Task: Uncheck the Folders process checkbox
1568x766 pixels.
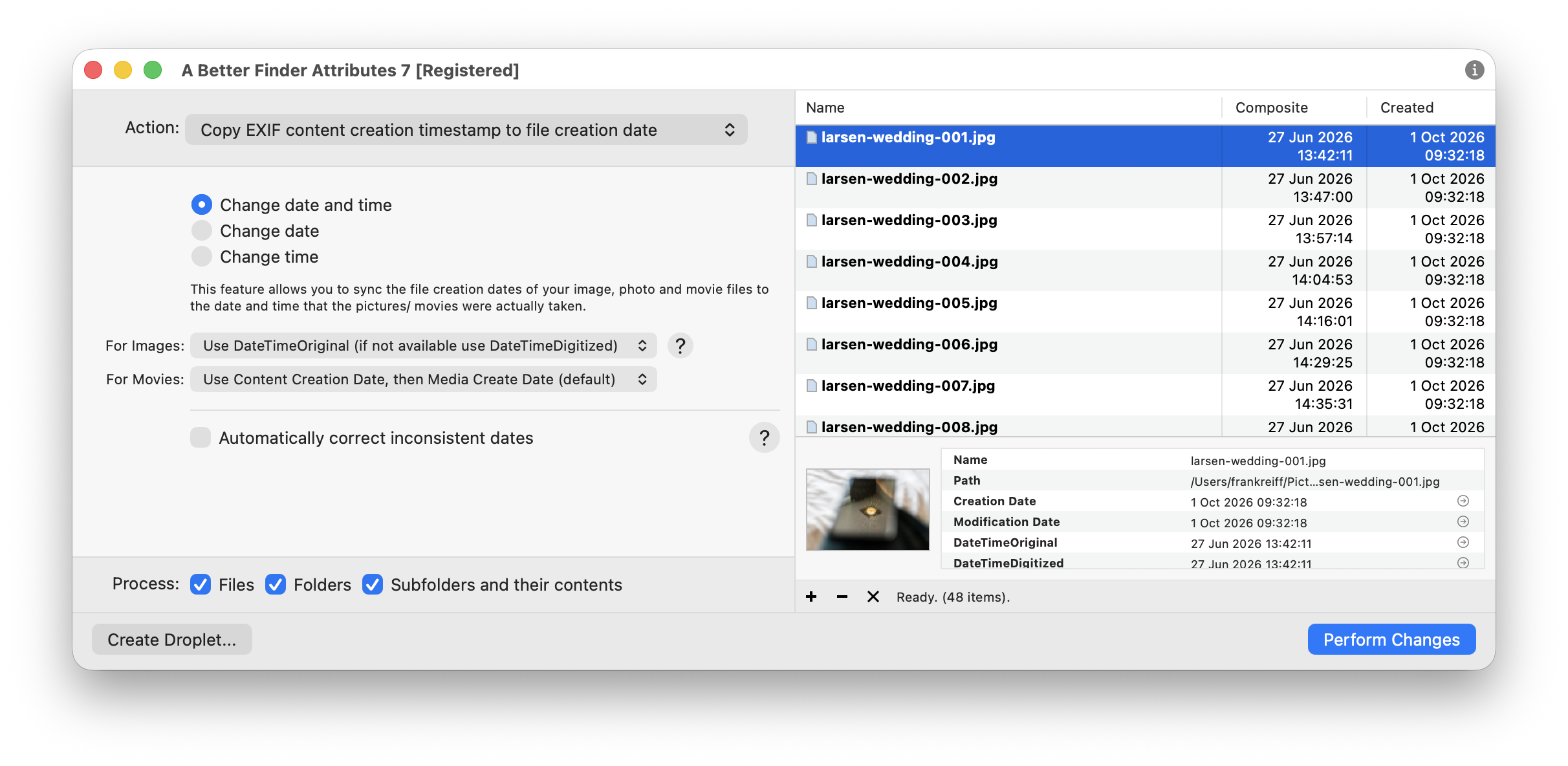Action: [276, 585]
